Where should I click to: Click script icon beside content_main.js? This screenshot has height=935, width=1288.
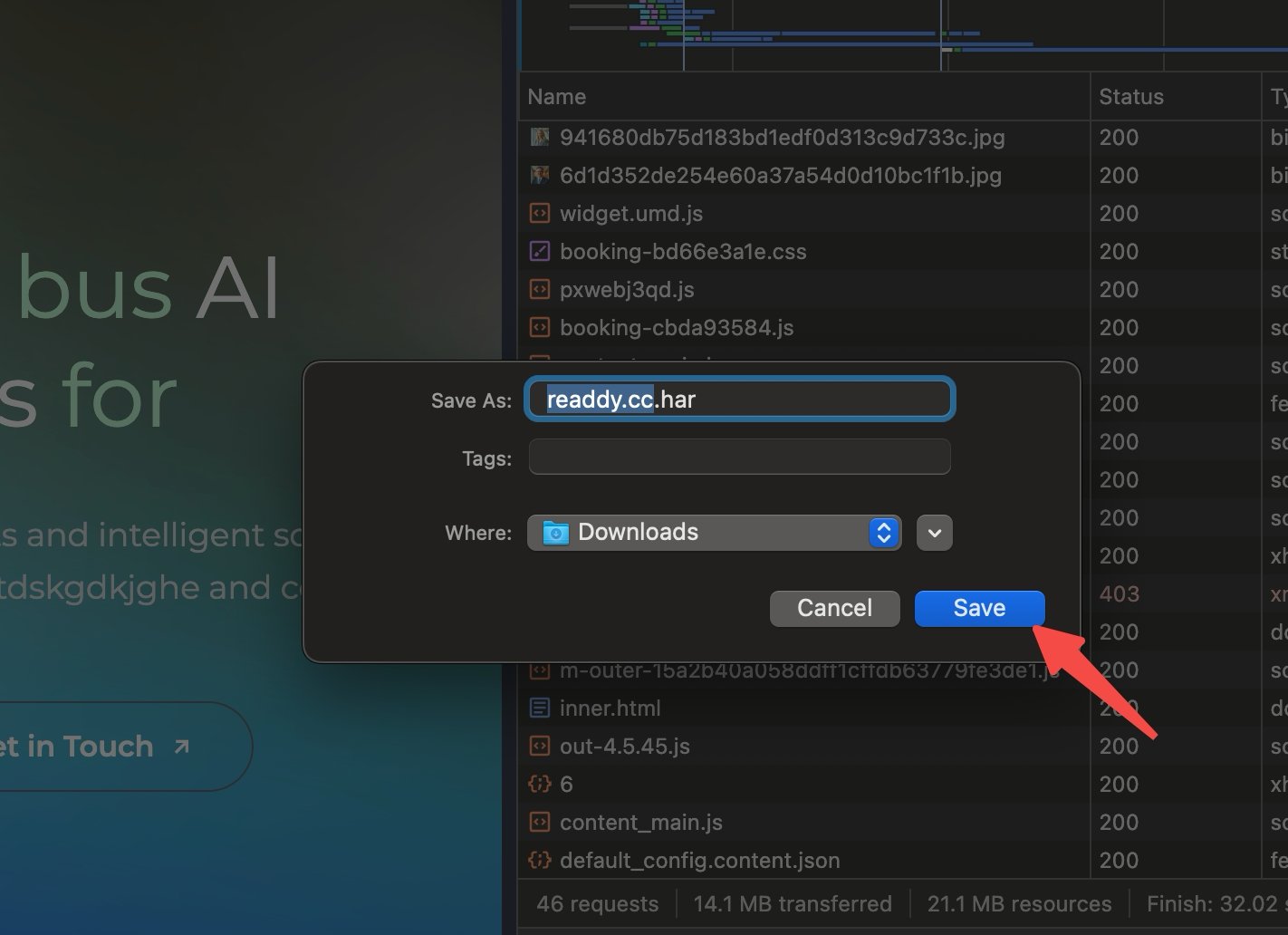[x=540, y=823]
